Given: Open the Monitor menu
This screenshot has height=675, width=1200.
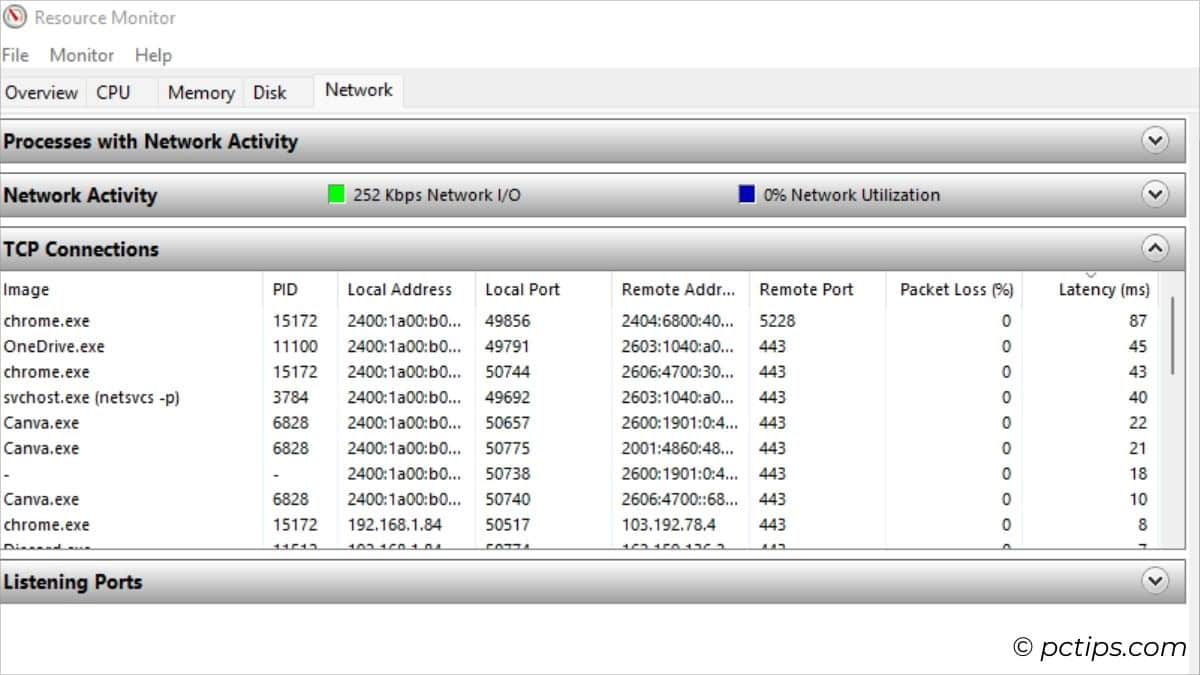Looking at the screenshot, I should [x=81, y=55].
